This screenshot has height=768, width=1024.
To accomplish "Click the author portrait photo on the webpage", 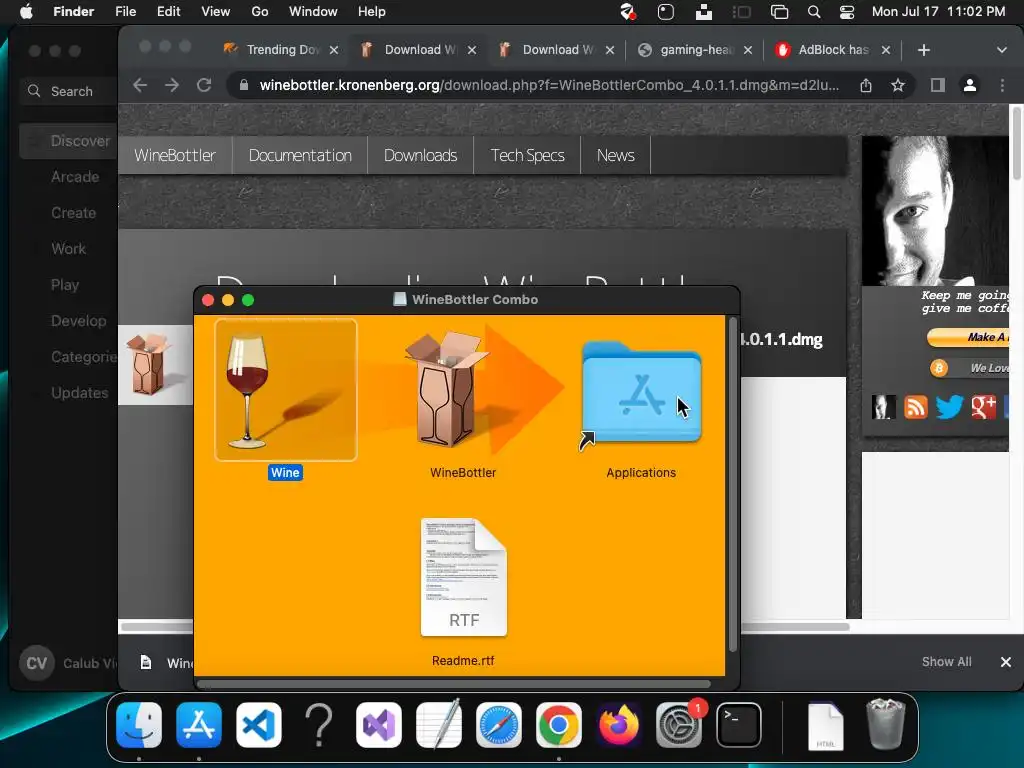I will point(935,210).
